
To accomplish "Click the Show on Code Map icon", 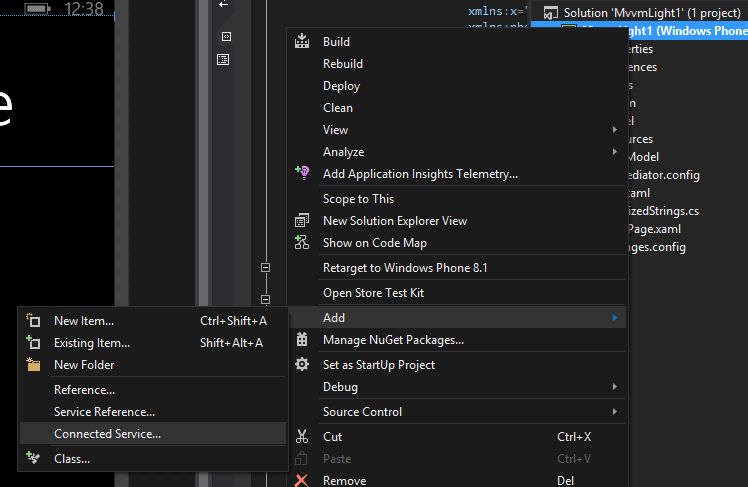I will point(301,242).
